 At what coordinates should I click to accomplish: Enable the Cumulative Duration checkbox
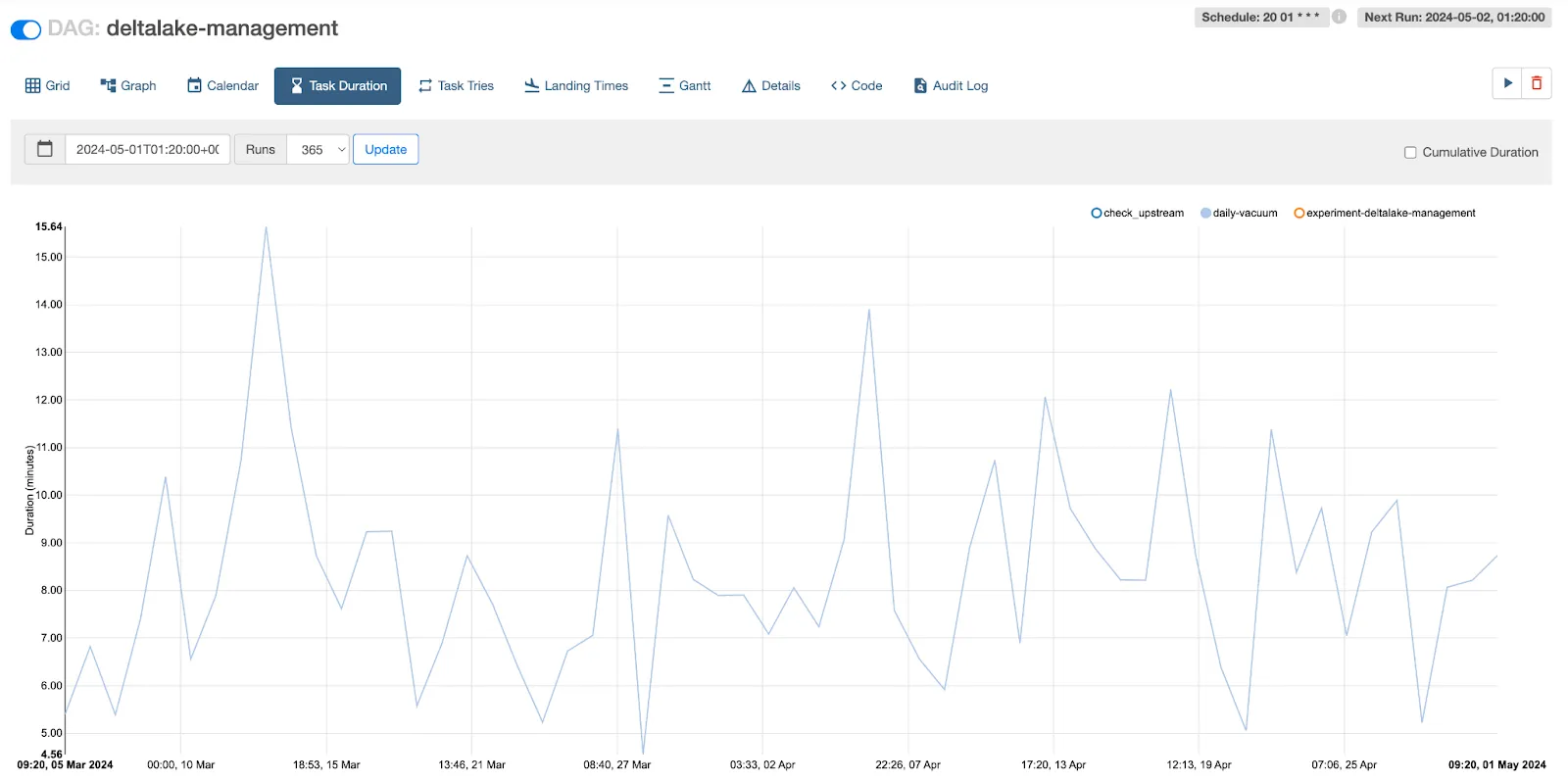point(1410,152)
